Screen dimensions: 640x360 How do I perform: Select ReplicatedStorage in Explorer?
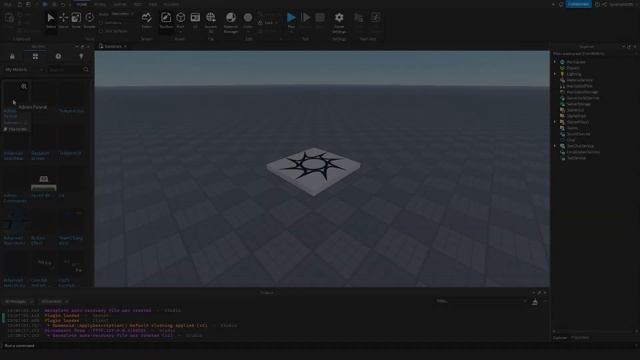[582, 92]
